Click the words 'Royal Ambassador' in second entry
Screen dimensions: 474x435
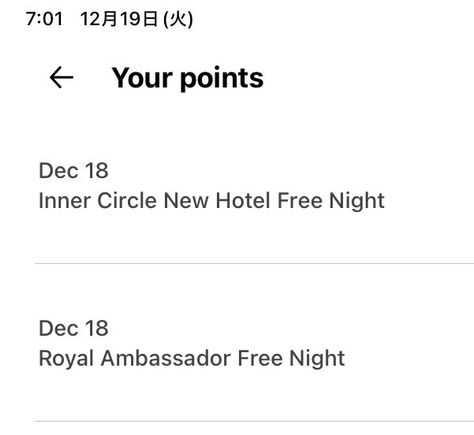(135, 359)
